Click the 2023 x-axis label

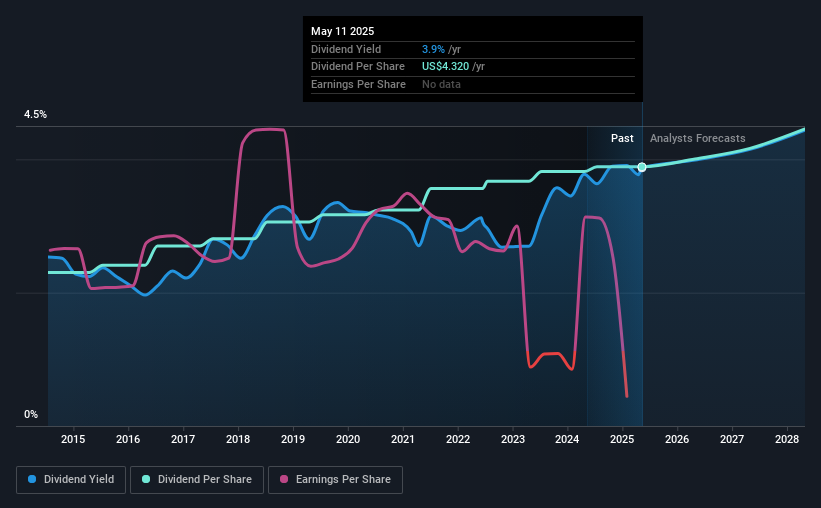(513, 439)
